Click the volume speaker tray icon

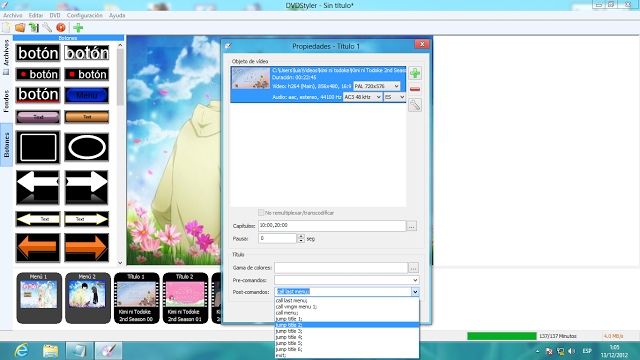pyautogui.click(x=571, y=351)
